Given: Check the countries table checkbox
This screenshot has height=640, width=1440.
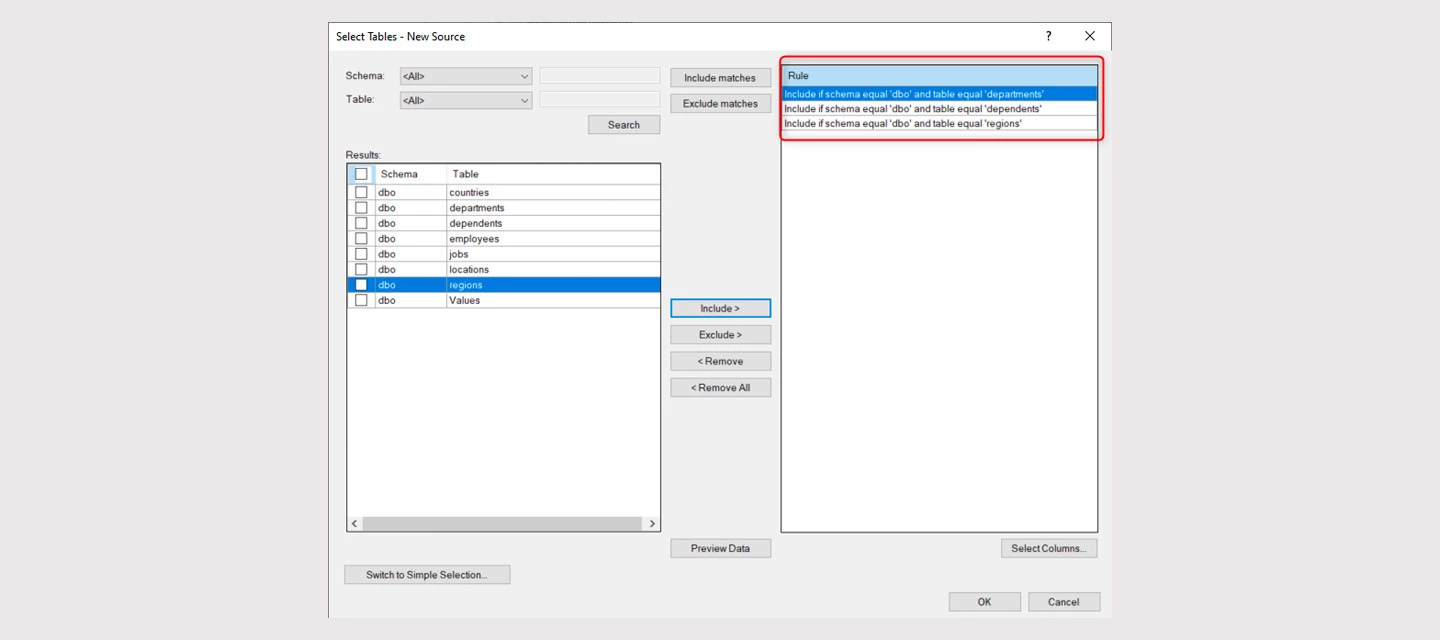Looking at the screenshot, I should coord(361,192).
